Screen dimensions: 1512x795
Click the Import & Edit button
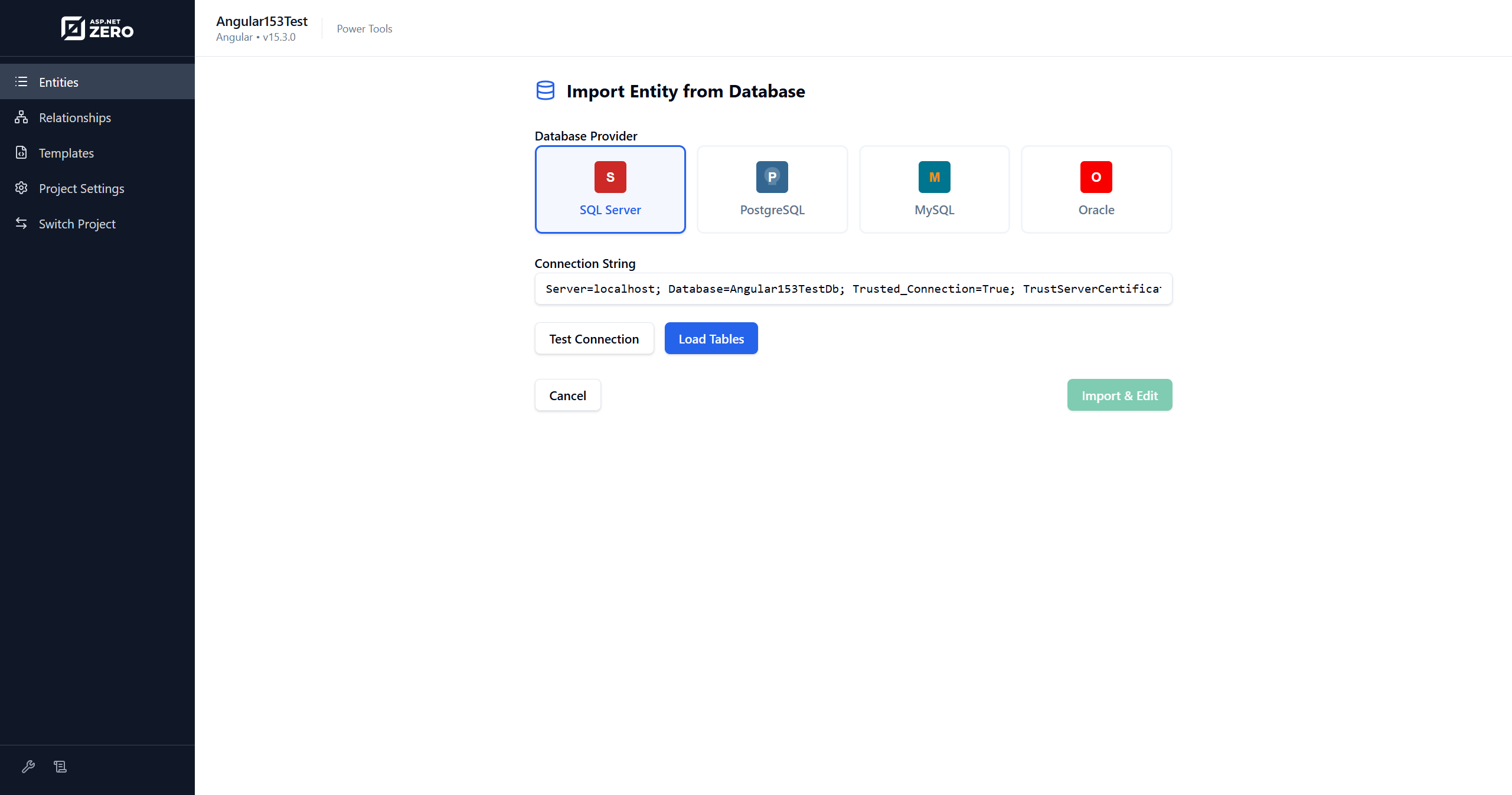pyautogui.click(x=1120, y=395)
